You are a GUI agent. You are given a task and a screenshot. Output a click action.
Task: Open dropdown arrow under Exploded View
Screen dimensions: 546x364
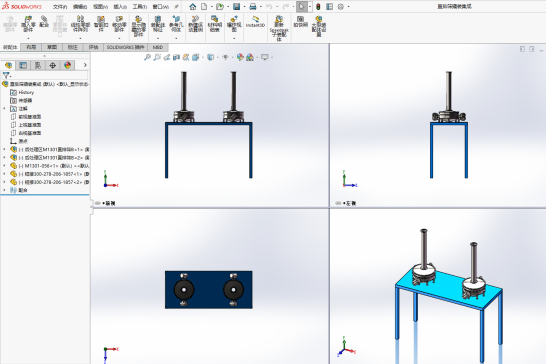[234, 38]
